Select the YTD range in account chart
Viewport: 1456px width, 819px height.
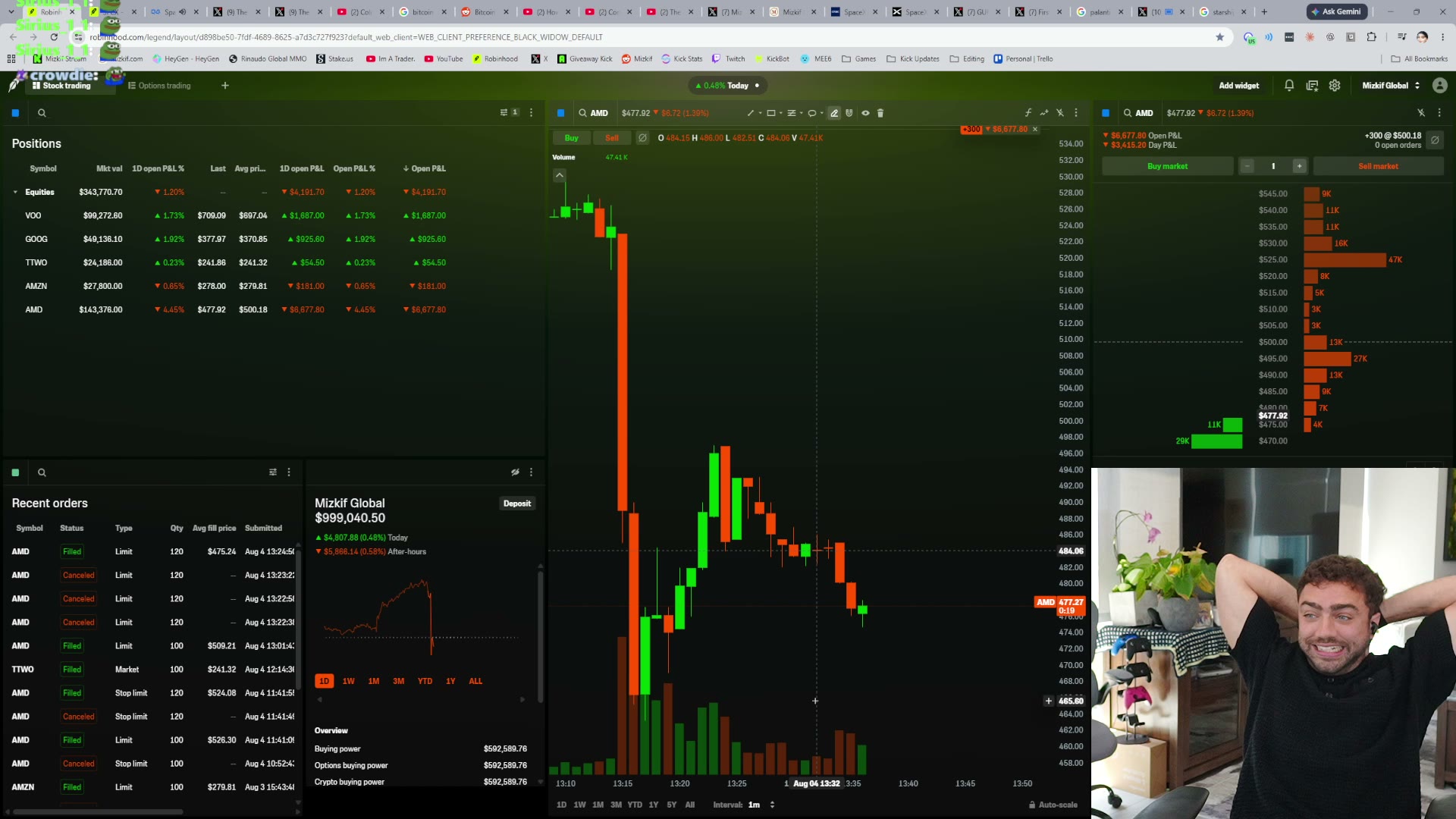tap(425, 681)
